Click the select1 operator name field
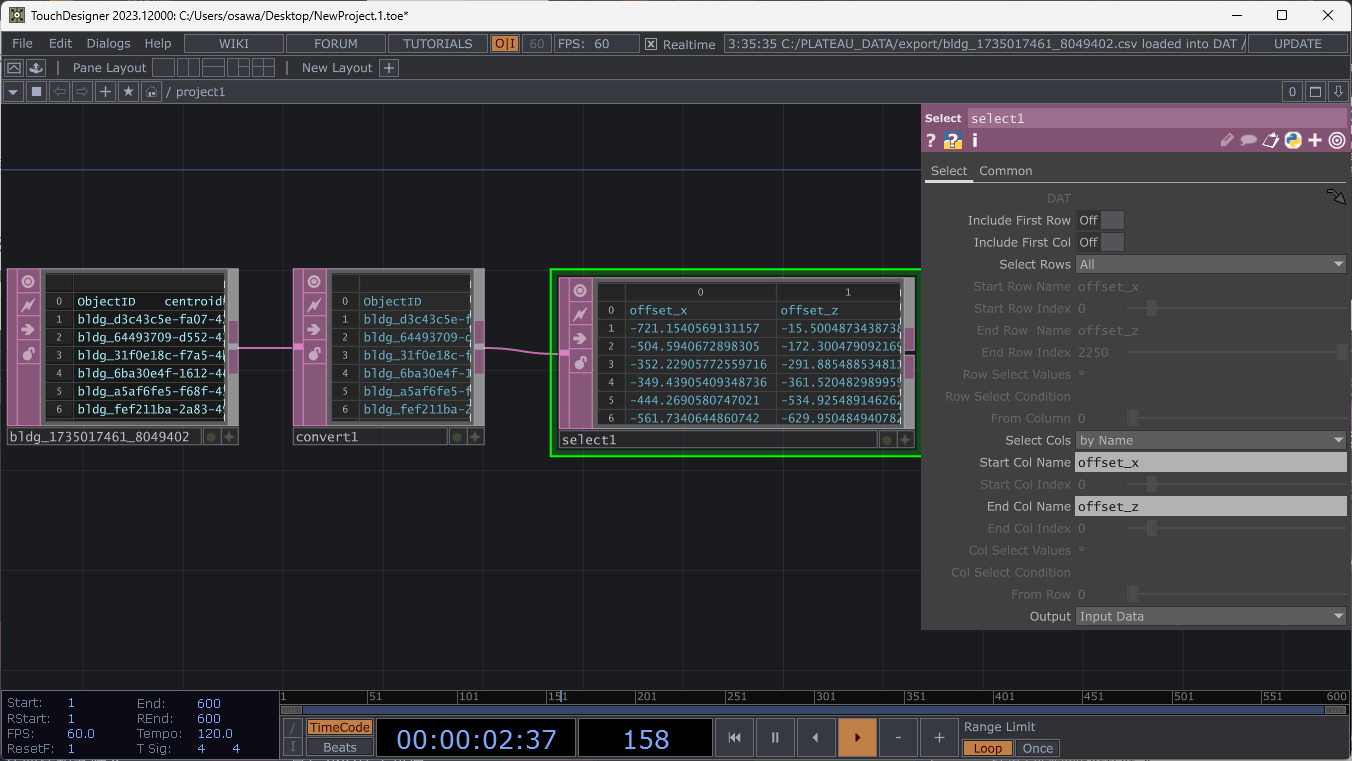Image resolution: width=1352 pixels, height=761 pixels. pos(1157,118)
